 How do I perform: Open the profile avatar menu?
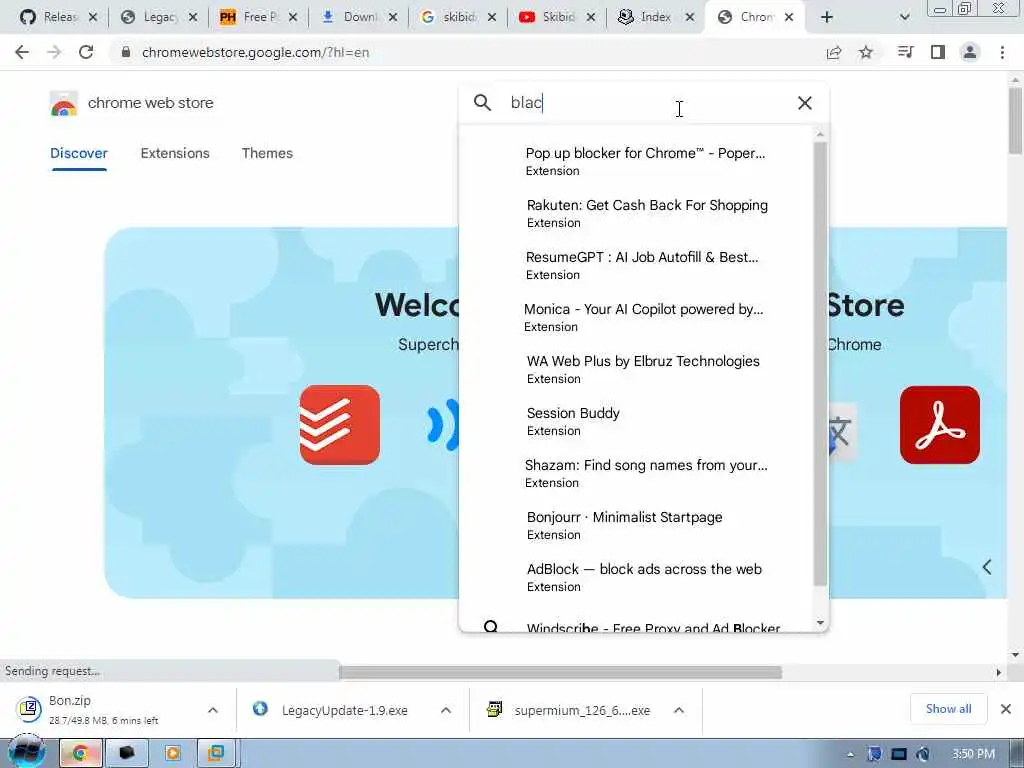[970, 52]
